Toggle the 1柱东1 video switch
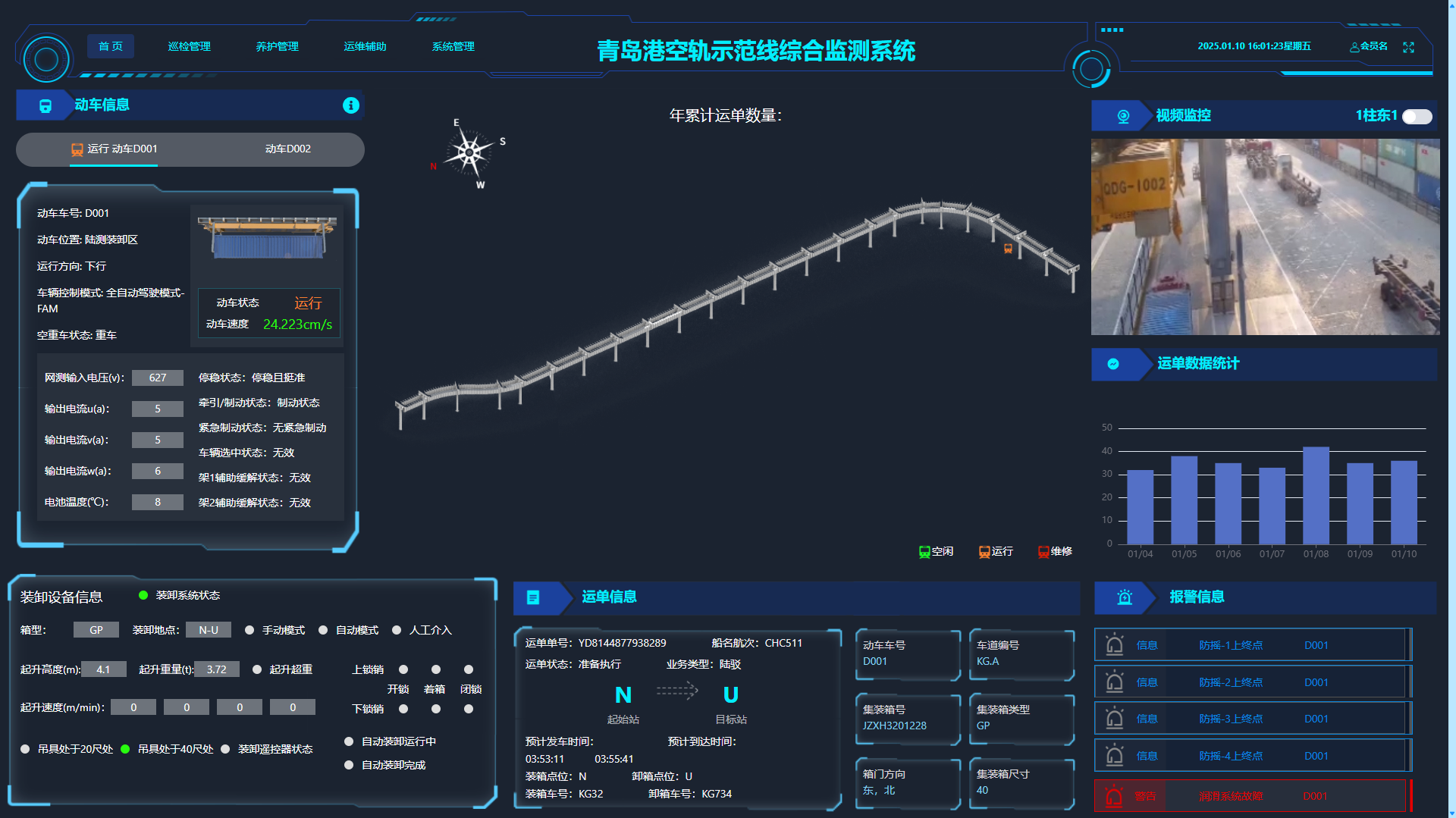The height and width of the screenshot is (818, 1456). pos(1417,116)
